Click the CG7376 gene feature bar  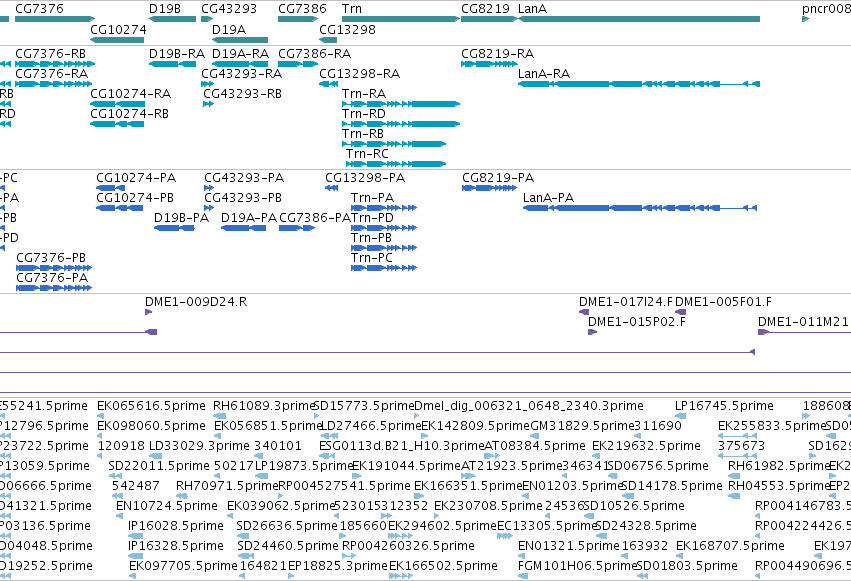coord(55,19)
